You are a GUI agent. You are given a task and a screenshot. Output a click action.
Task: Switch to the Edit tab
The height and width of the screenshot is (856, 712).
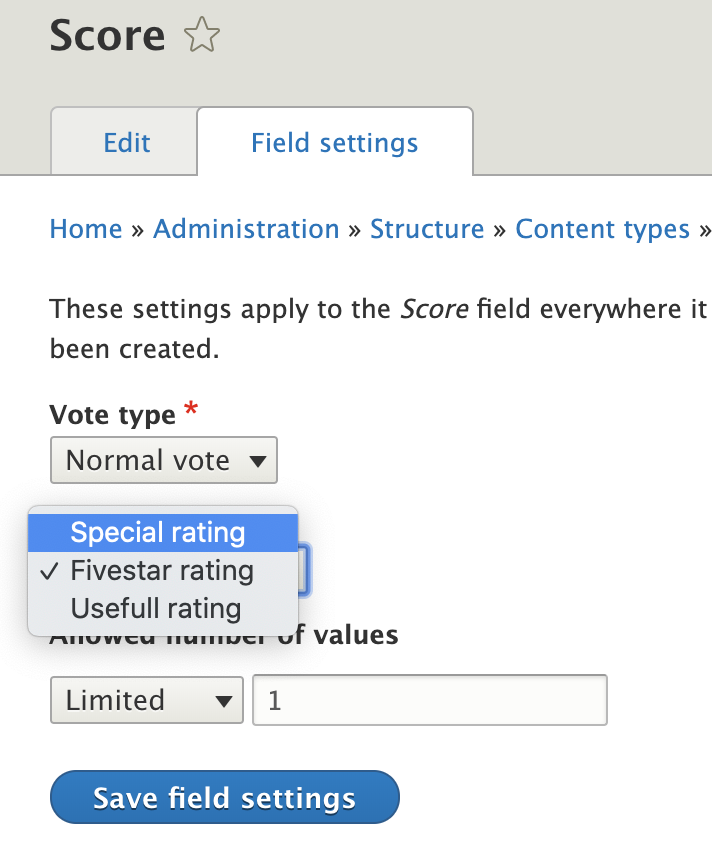tap(127, 142)
